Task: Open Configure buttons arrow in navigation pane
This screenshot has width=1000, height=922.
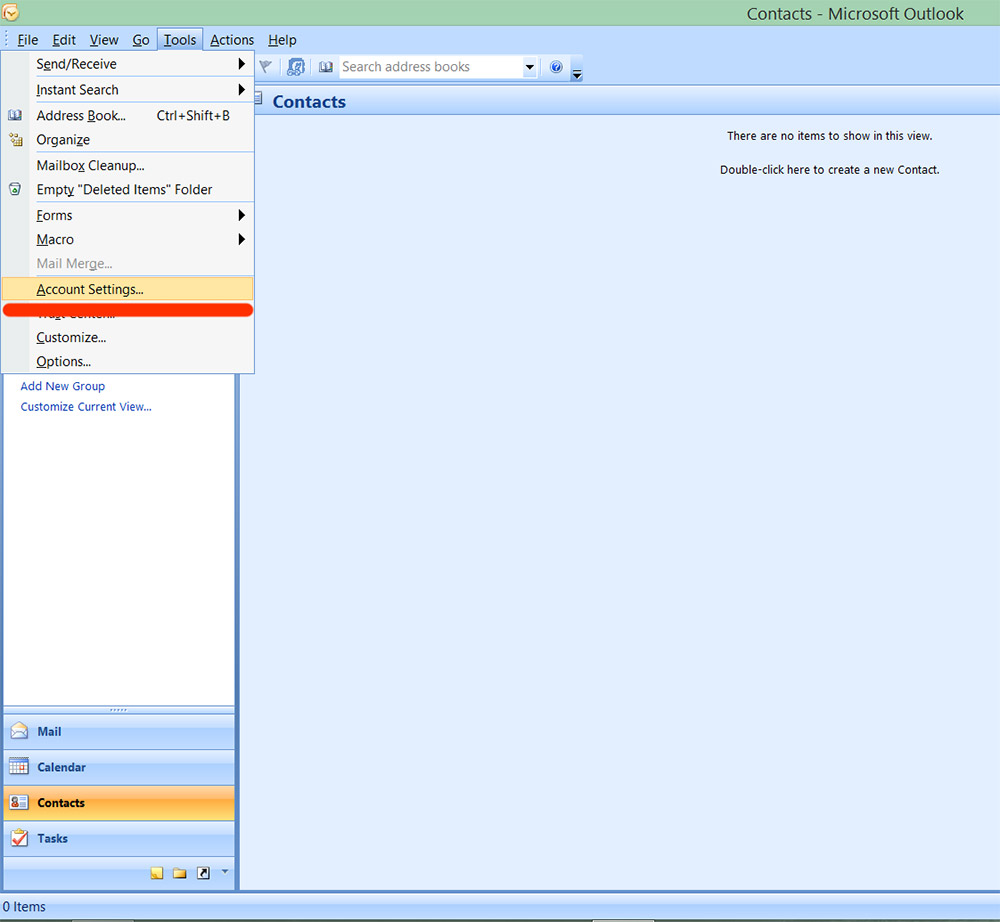Action: (224, 871)
